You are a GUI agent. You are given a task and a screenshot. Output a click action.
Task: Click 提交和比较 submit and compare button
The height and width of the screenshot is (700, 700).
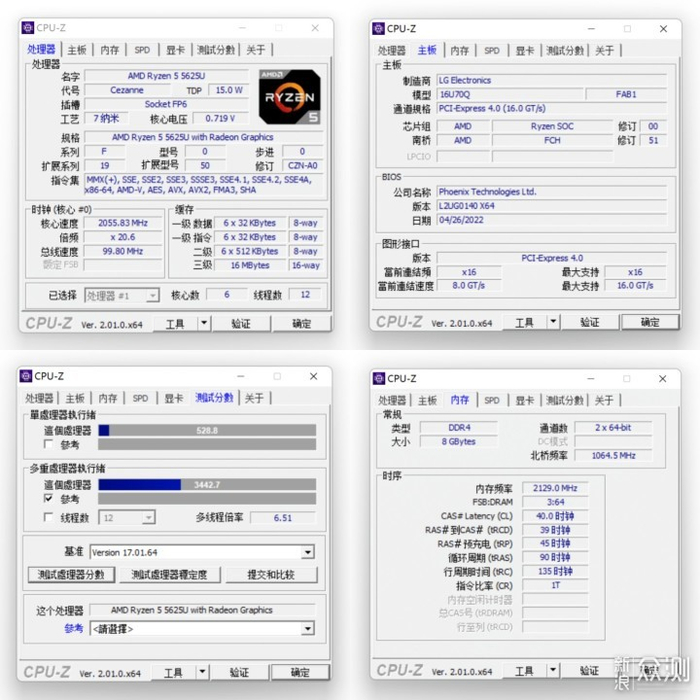click(271, 575)
